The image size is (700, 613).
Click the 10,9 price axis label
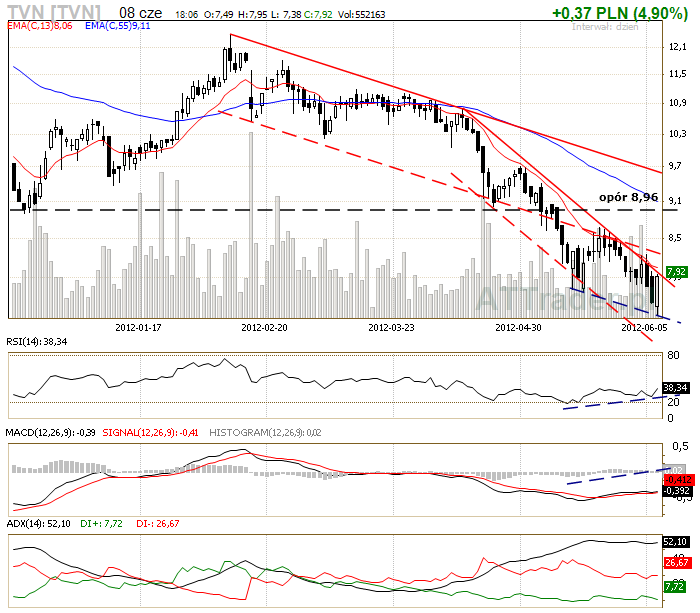pos(677,103)
